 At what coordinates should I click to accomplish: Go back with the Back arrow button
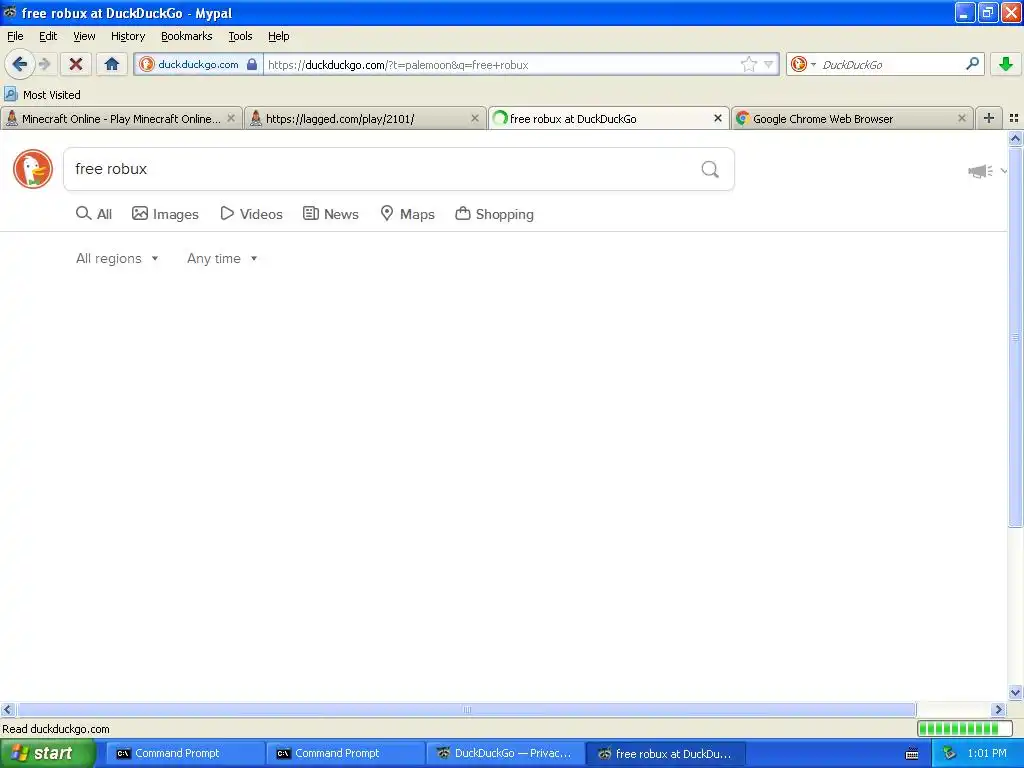[20, 64]
